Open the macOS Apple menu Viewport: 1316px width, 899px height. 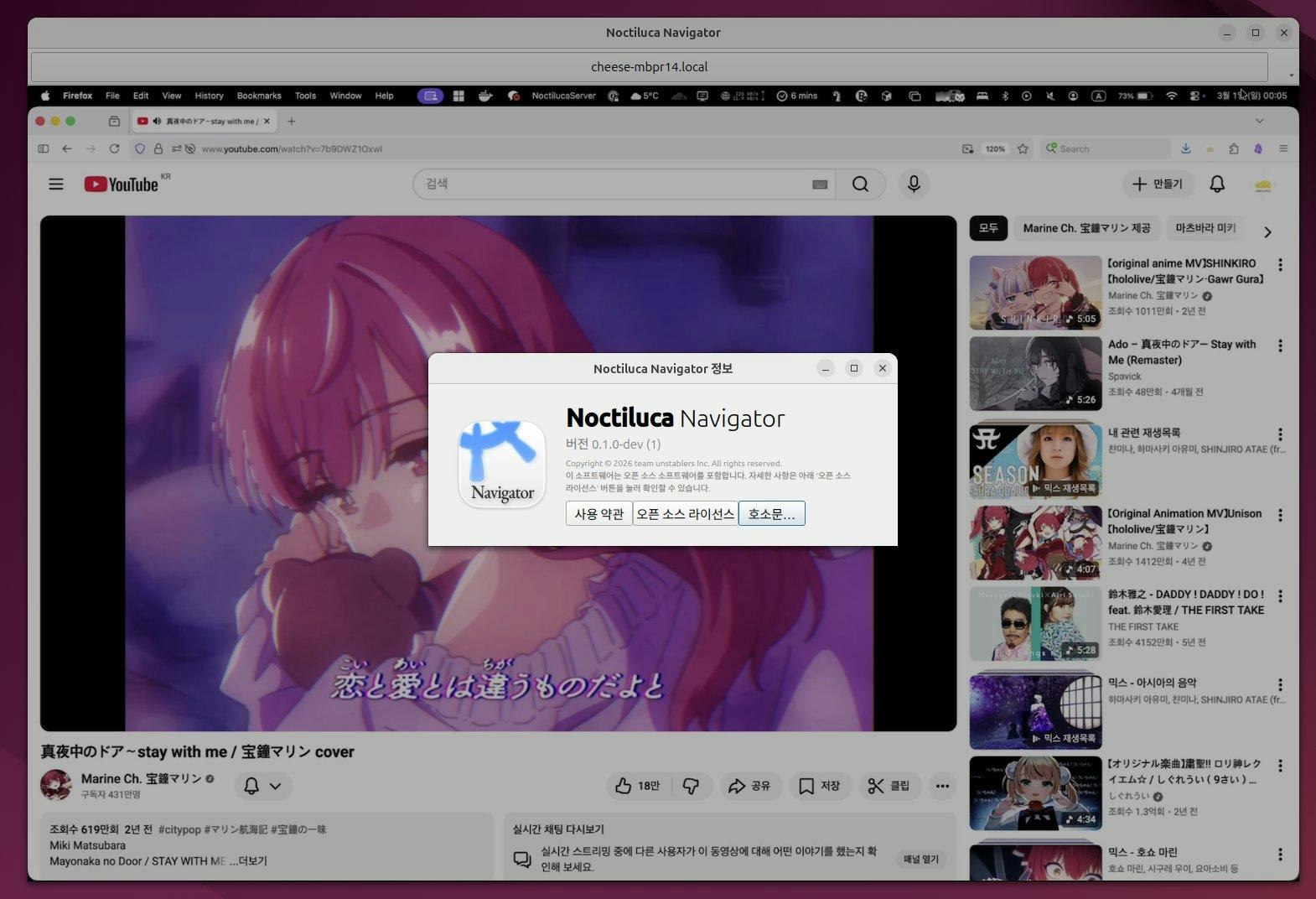click(x=46, y=96)
